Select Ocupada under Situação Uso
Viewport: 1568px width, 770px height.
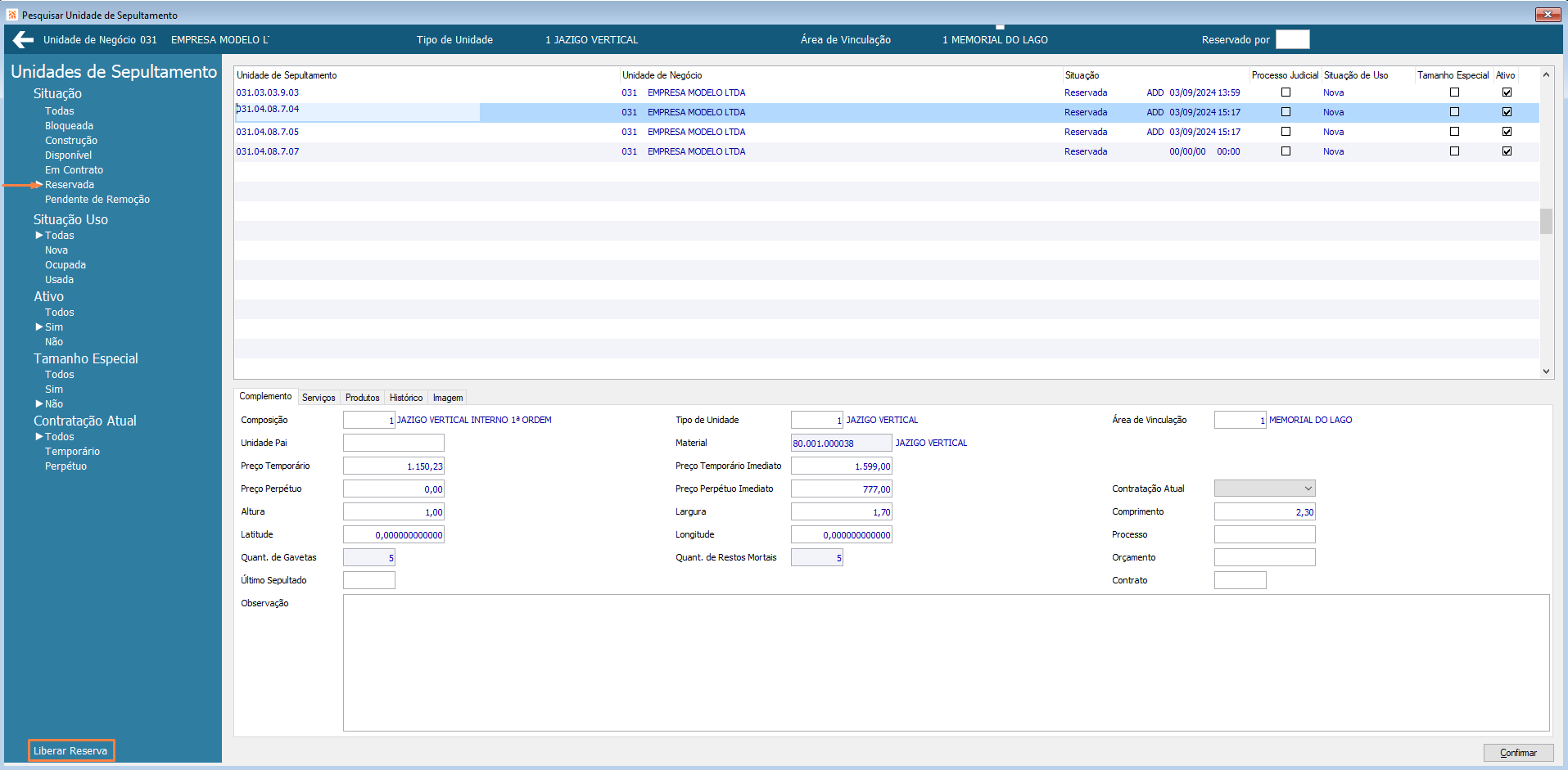(x=66, y=265)
